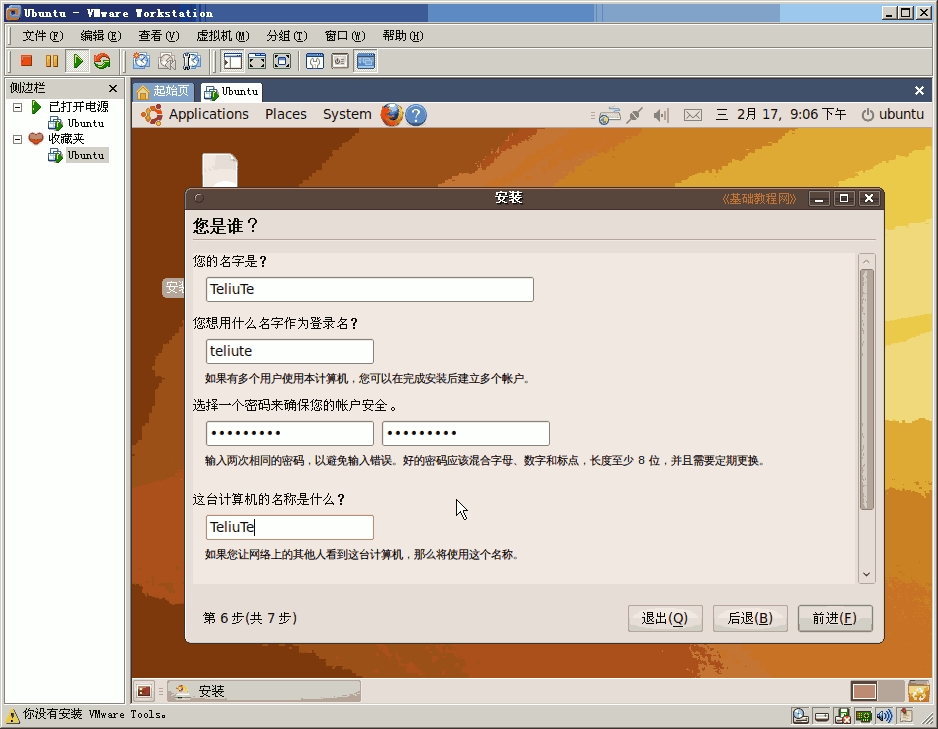Click the 前进(F) forward button
This screenshot has height=729, width=938.
[835, 618]
